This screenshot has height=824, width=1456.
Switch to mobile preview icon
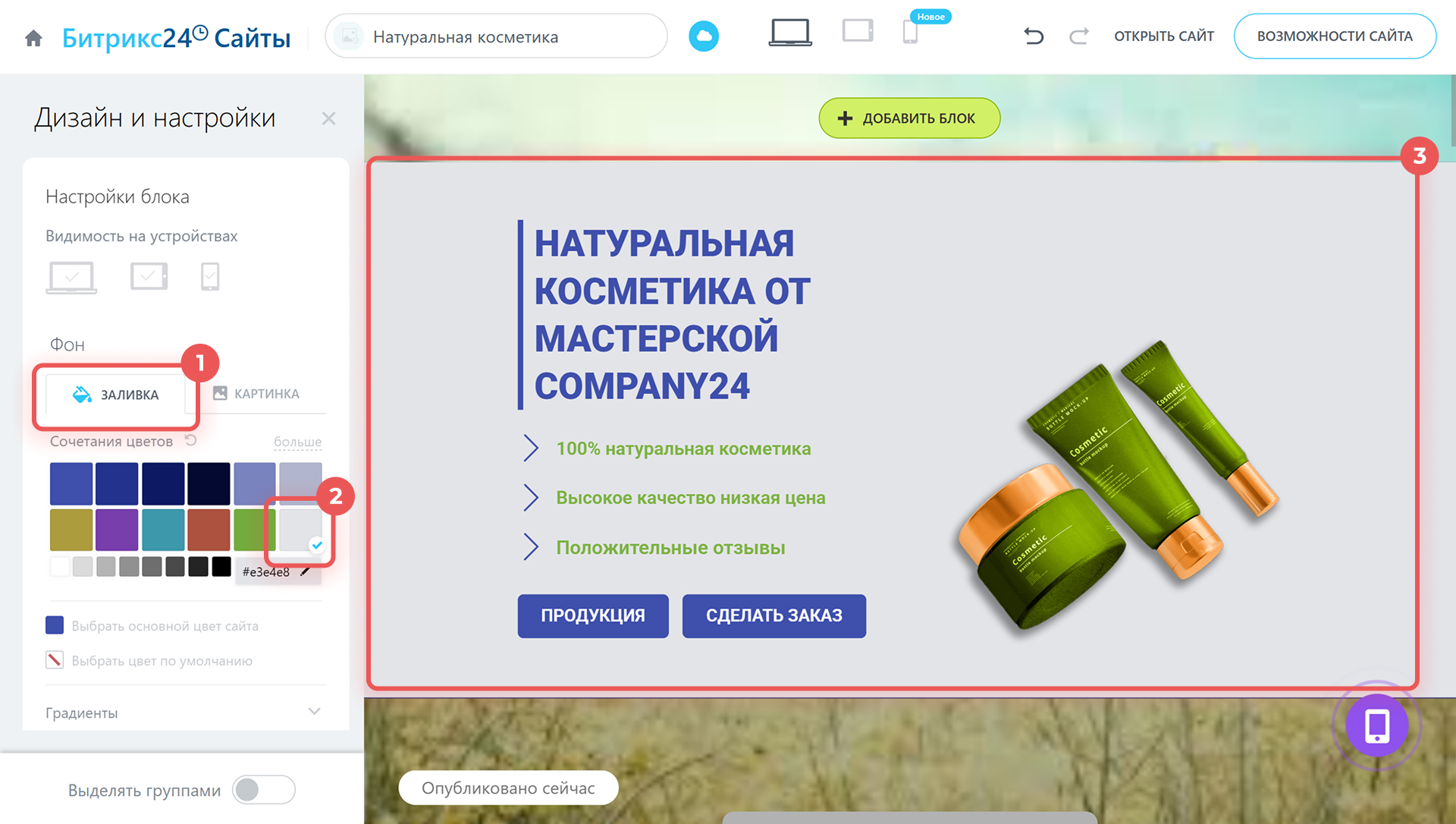tap(910, 32)
